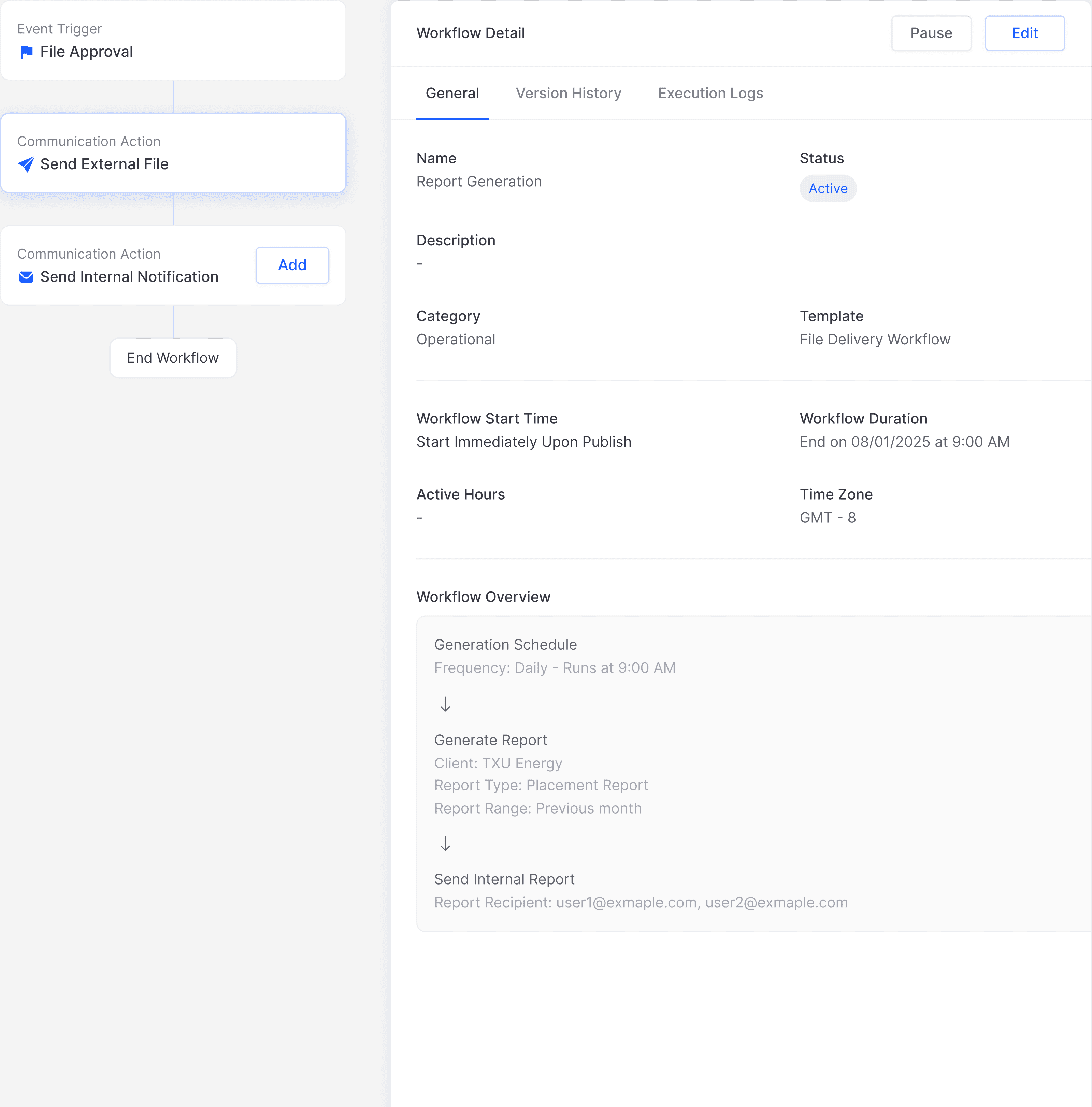Click the Active status badge
The image size is (1092, 1107).
pyautogui.click(x=828, y=188)
